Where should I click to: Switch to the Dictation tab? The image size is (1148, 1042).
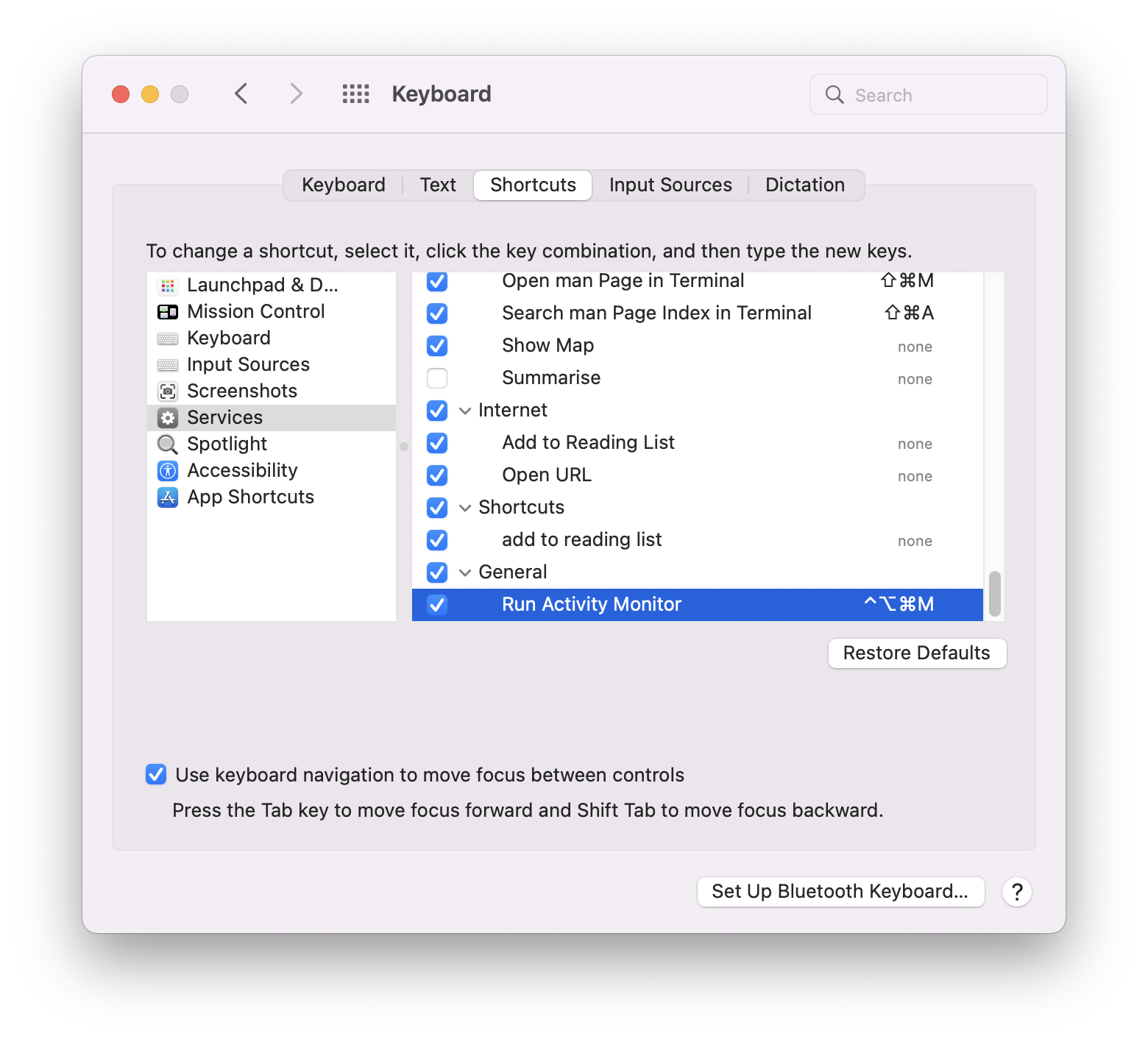click(x=805, y=185)
